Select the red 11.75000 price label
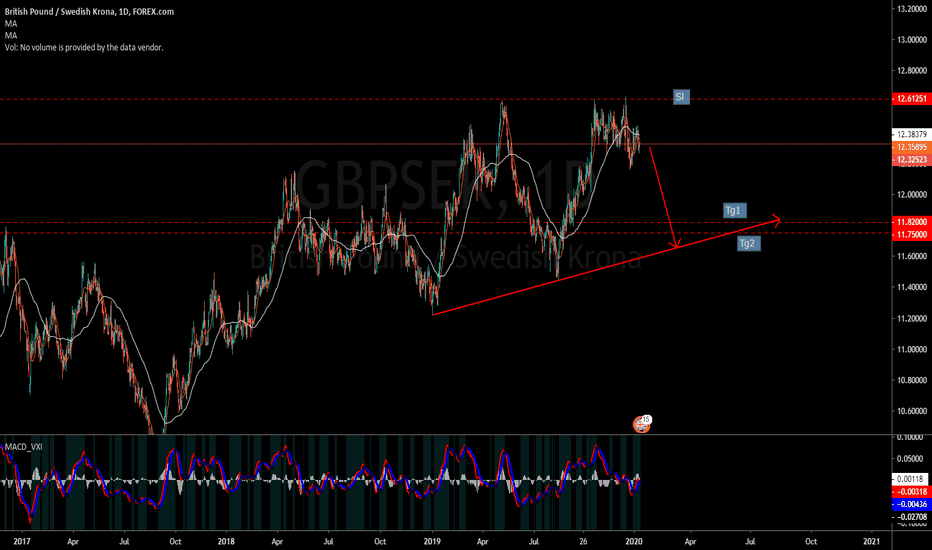932x550 pixels. 912,234
